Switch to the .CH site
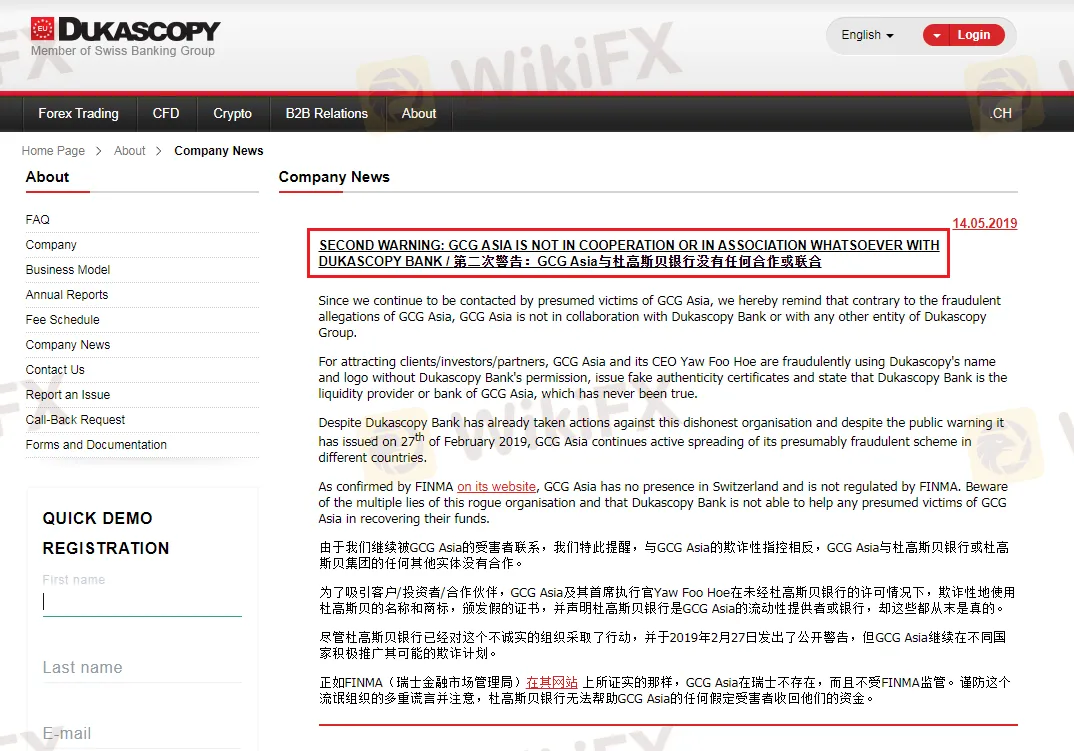The image size is (1074, 751). coord(1000,114)
